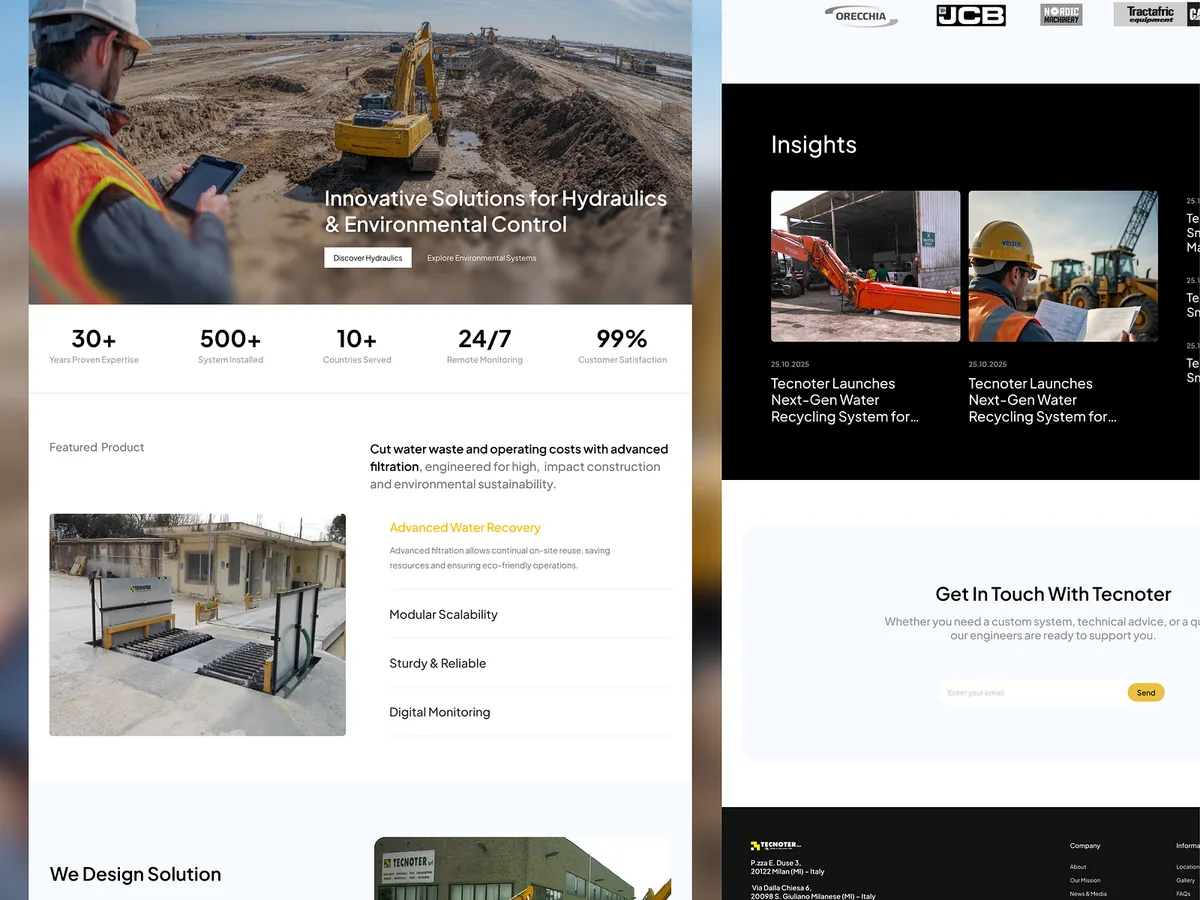This screenshot has height=900, width=1200.
Task: Click the '24/7' Remote Monitoring stat
Action: pos(485,346)
